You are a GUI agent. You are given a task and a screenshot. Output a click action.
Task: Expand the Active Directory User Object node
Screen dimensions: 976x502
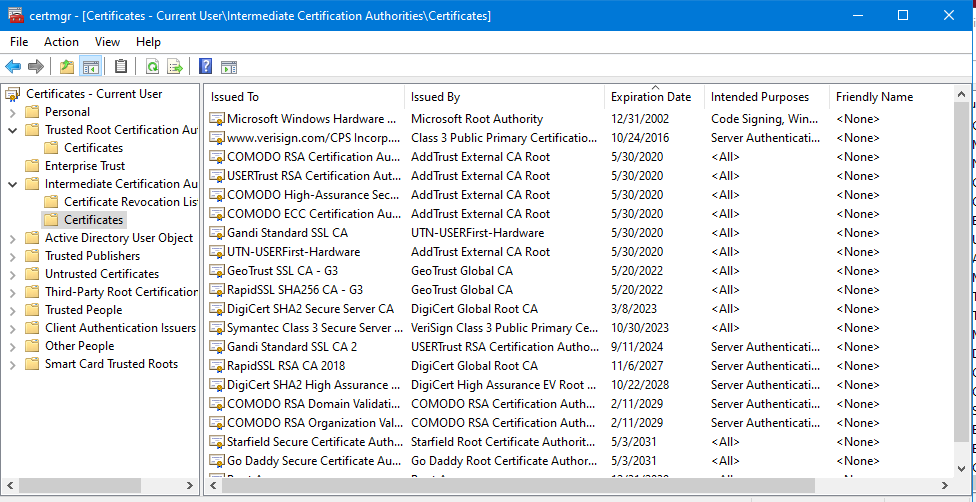12,239
